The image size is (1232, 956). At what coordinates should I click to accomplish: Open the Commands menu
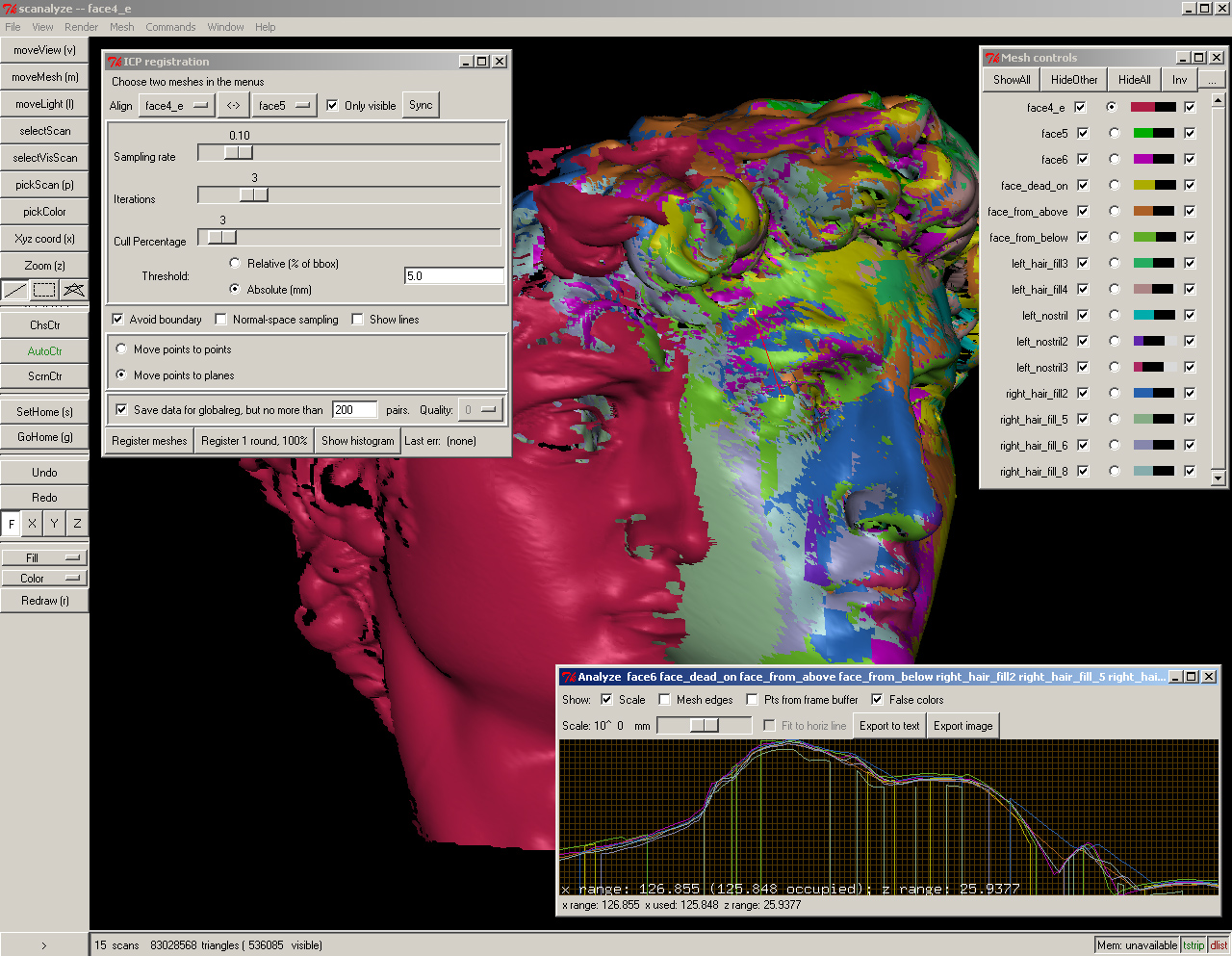coord(170,27)
